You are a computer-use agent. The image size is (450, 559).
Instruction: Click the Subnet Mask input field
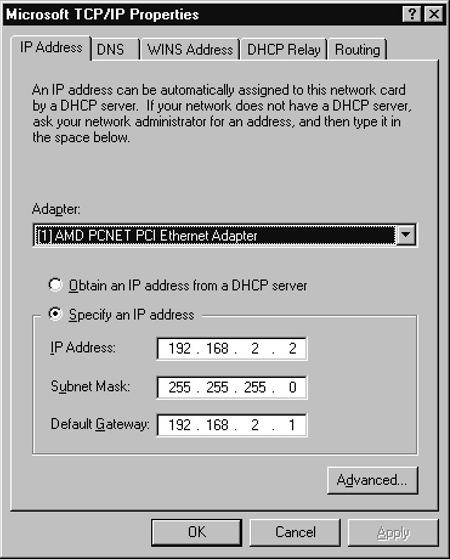(x=232, y=387)
